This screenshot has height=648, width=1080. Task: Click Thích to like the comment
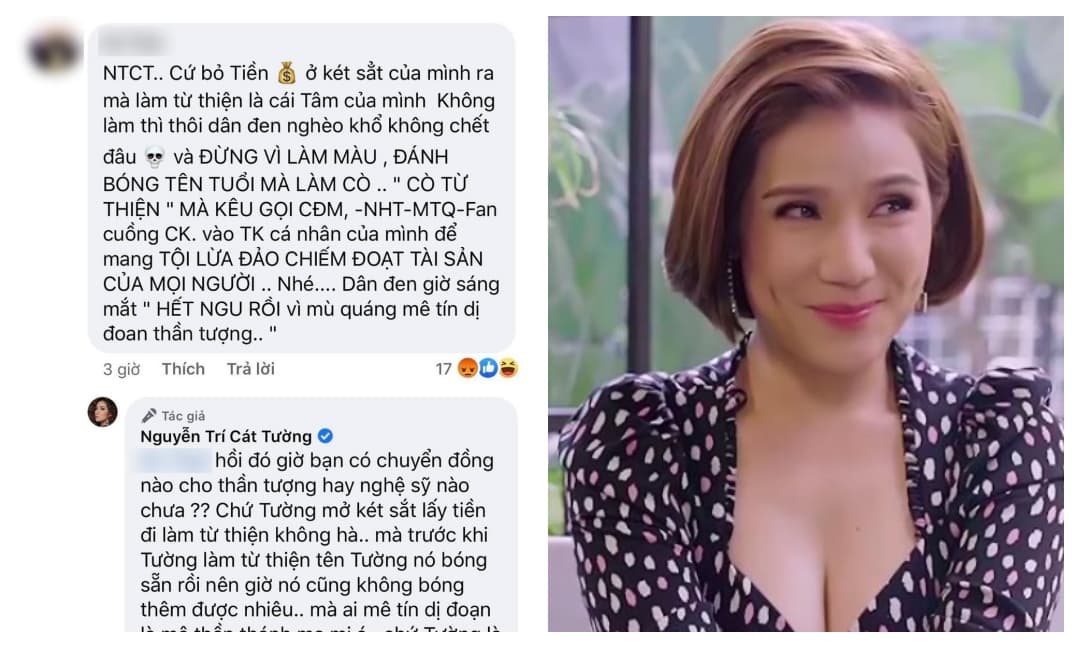(x=183, y=369)
